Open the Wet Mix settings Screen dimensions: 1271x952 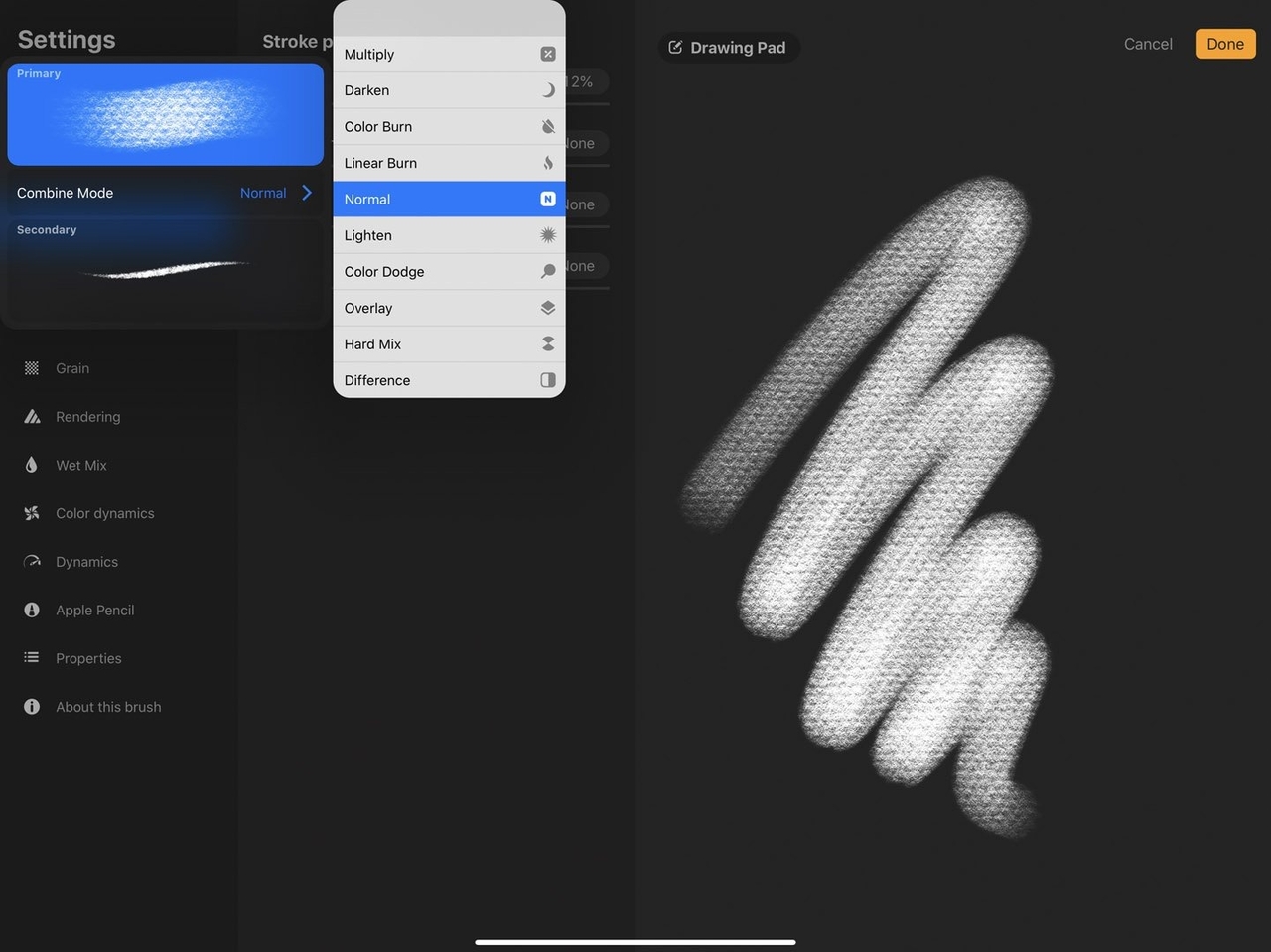80,465
